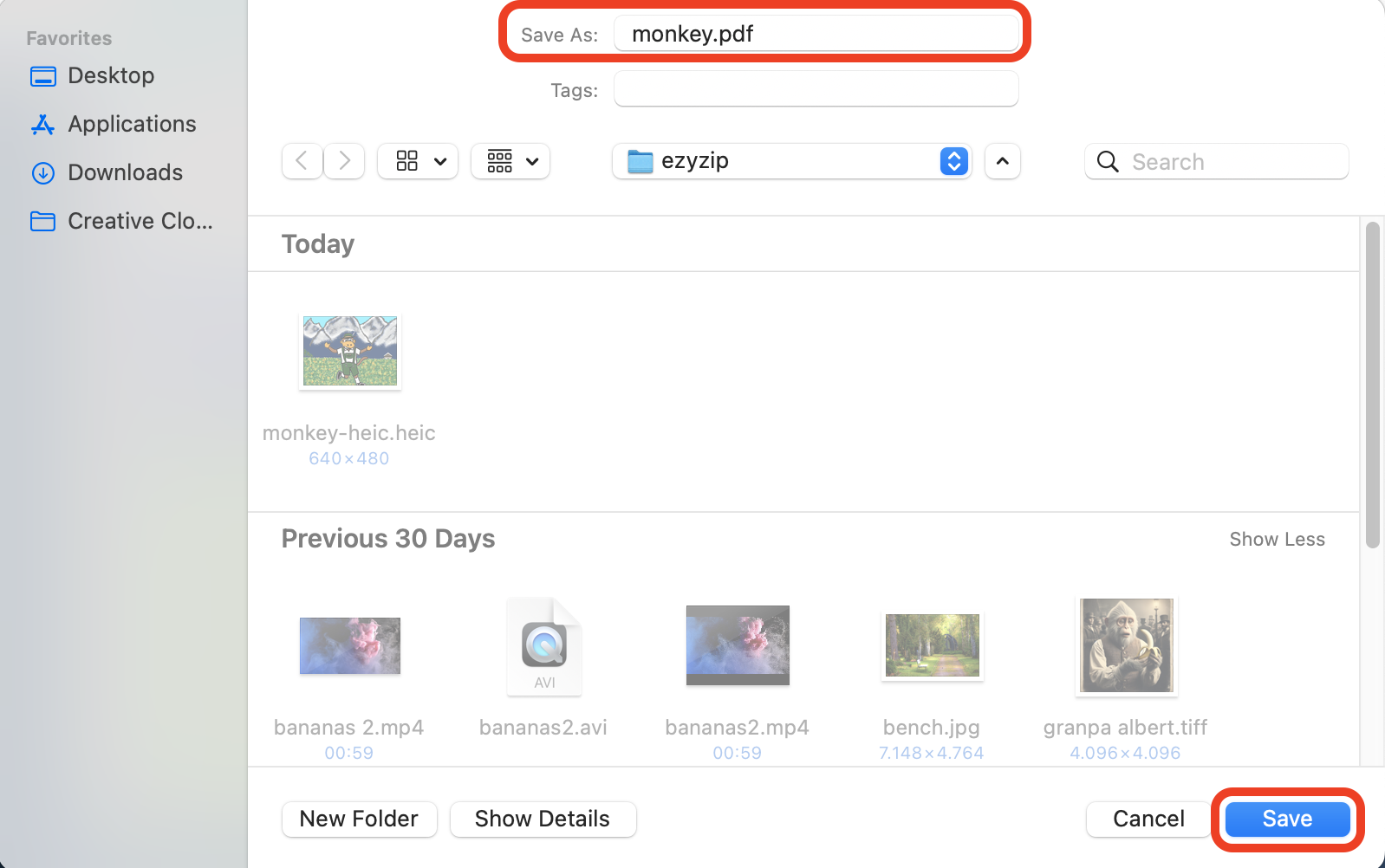This screenshot has width=1385, height=868.
Task: Click the Previous 30 Days header
Action: point(388,539)
